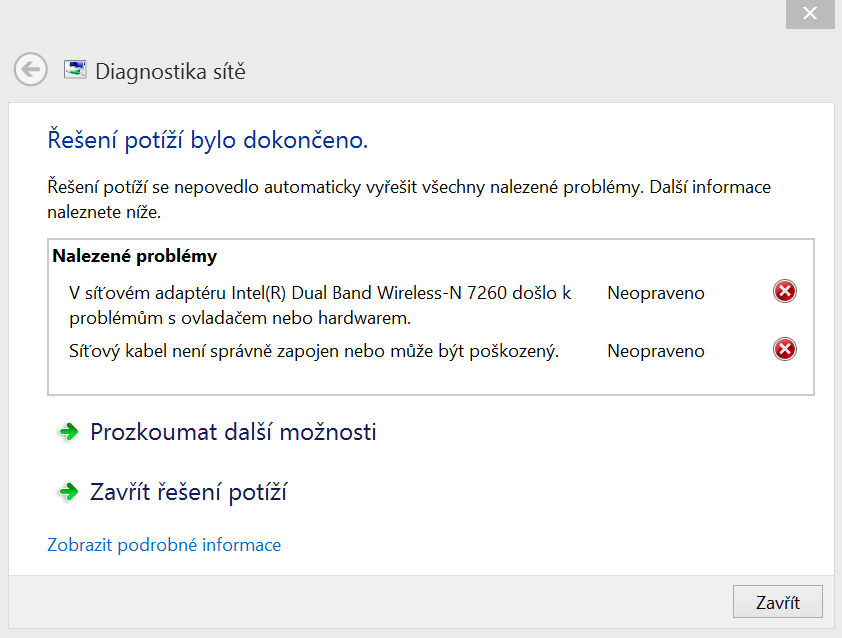842x638 pixels.
Task: Choose Zavřít řešení potíží option
Action: pyautogui.click(x=189, y=492)
